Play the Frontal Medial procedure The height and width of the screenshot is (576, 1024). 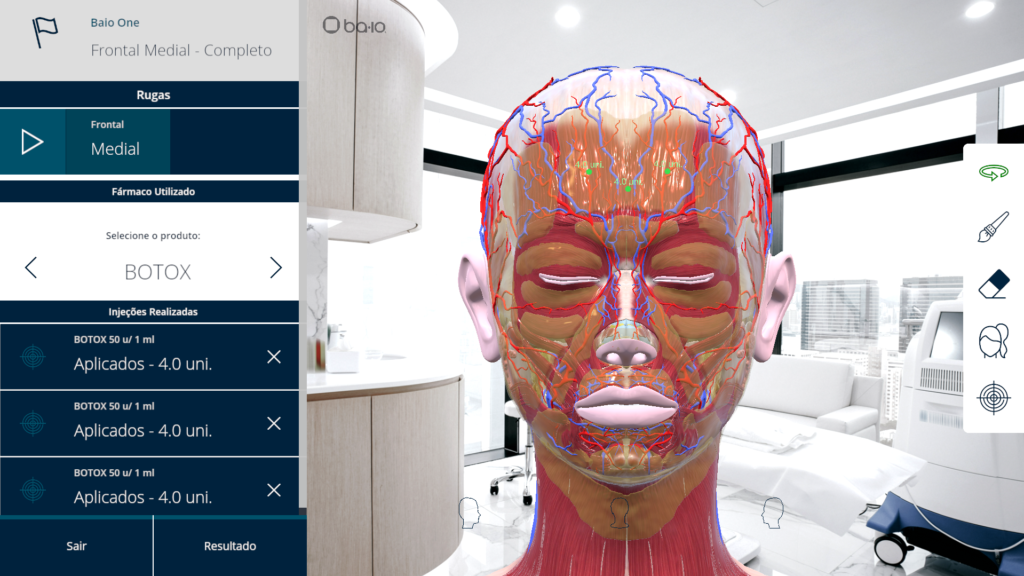pos(32,142)
